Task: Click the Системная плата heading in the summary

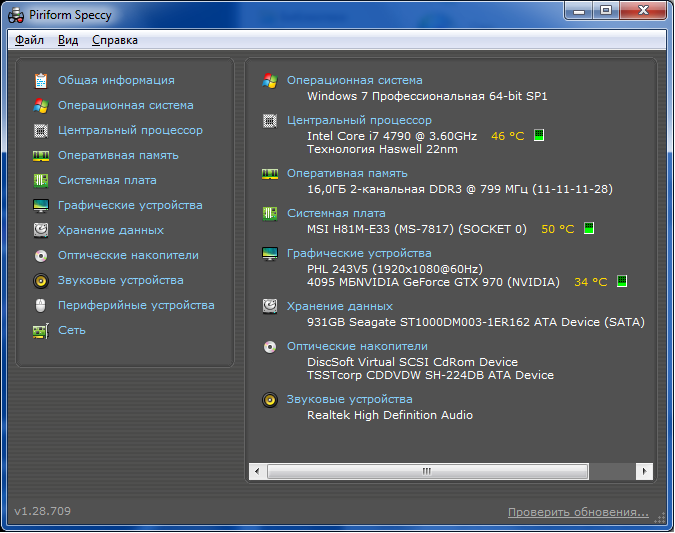Action: (336, 214)
